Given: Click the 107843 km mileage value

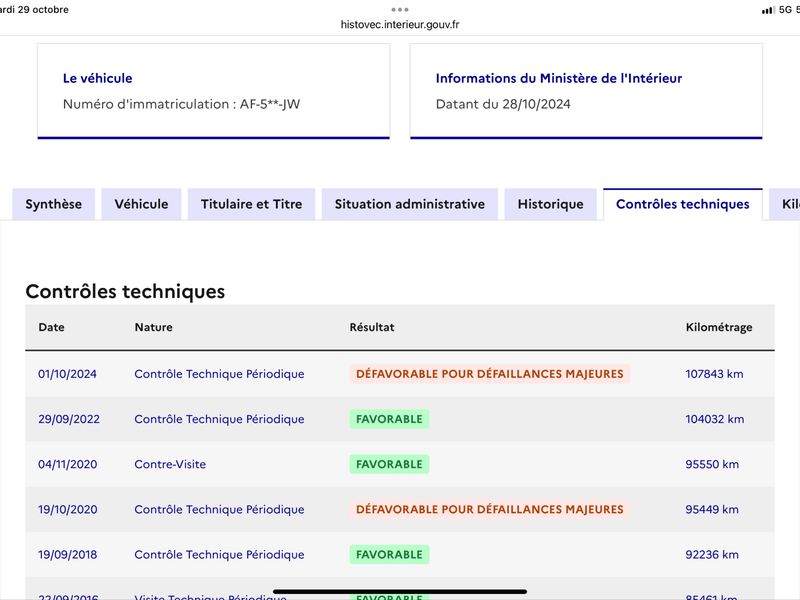Looking at the screenshot, I should tap(714, 374).
